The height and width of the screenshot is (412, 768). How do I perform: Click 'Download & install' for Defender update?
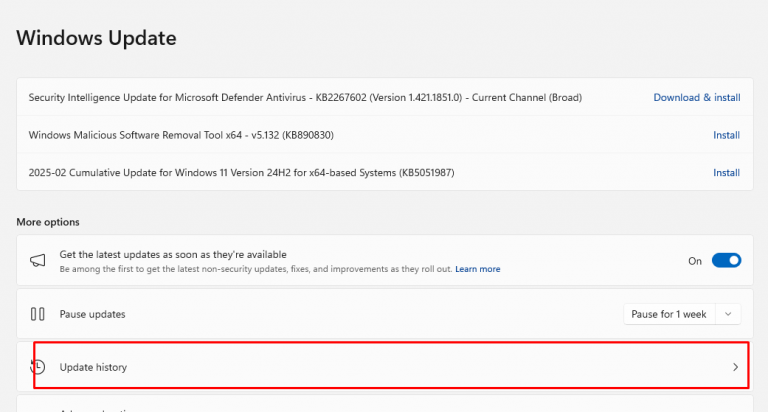[696, 98]
